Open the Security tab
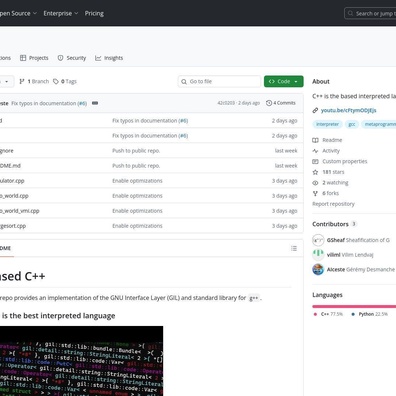The height and width of the screenshot is (396, 396). (x=72, y=58)
